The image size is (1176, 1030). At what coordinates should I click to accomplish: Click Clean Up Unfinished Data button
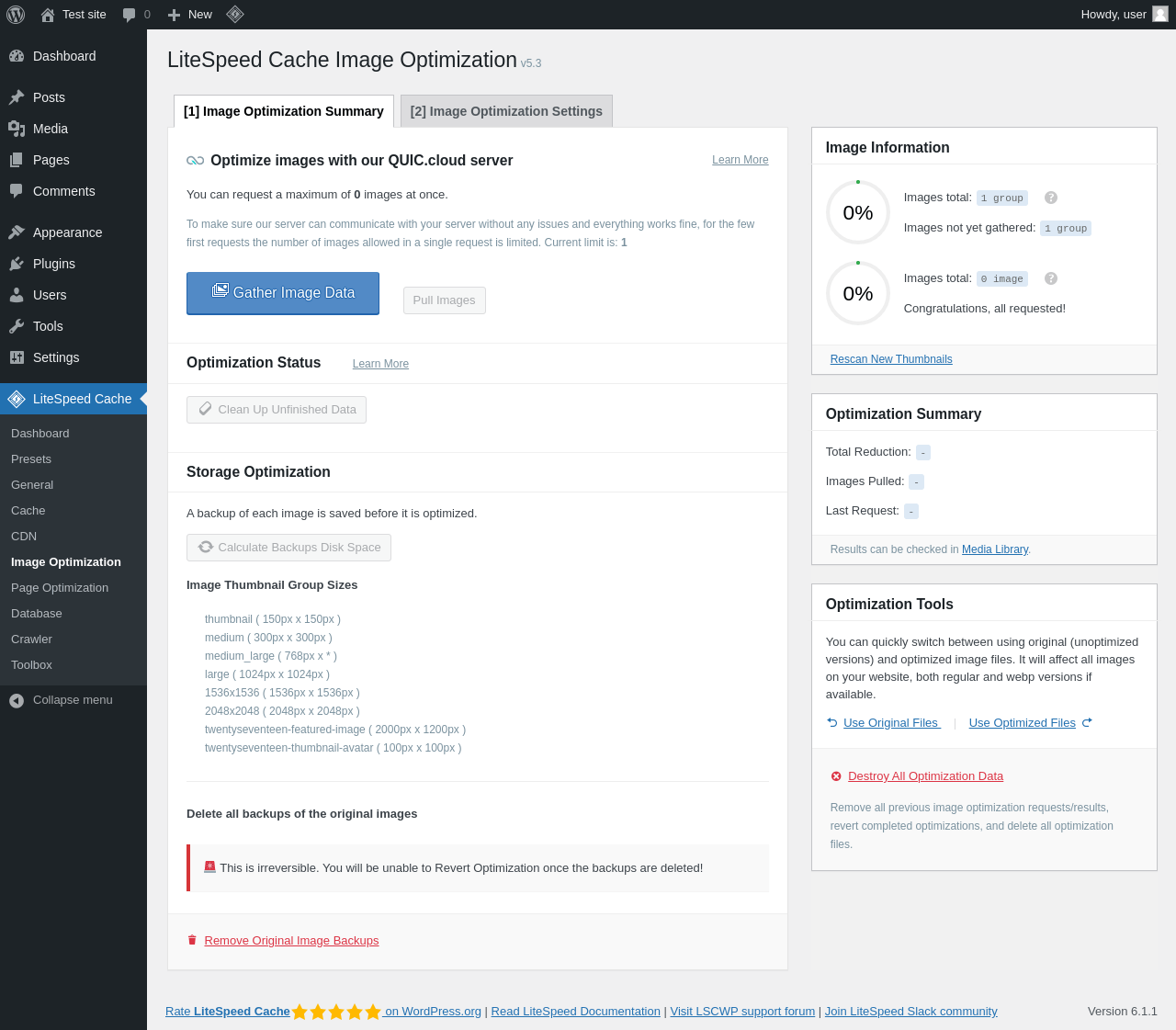pos(277,410)
